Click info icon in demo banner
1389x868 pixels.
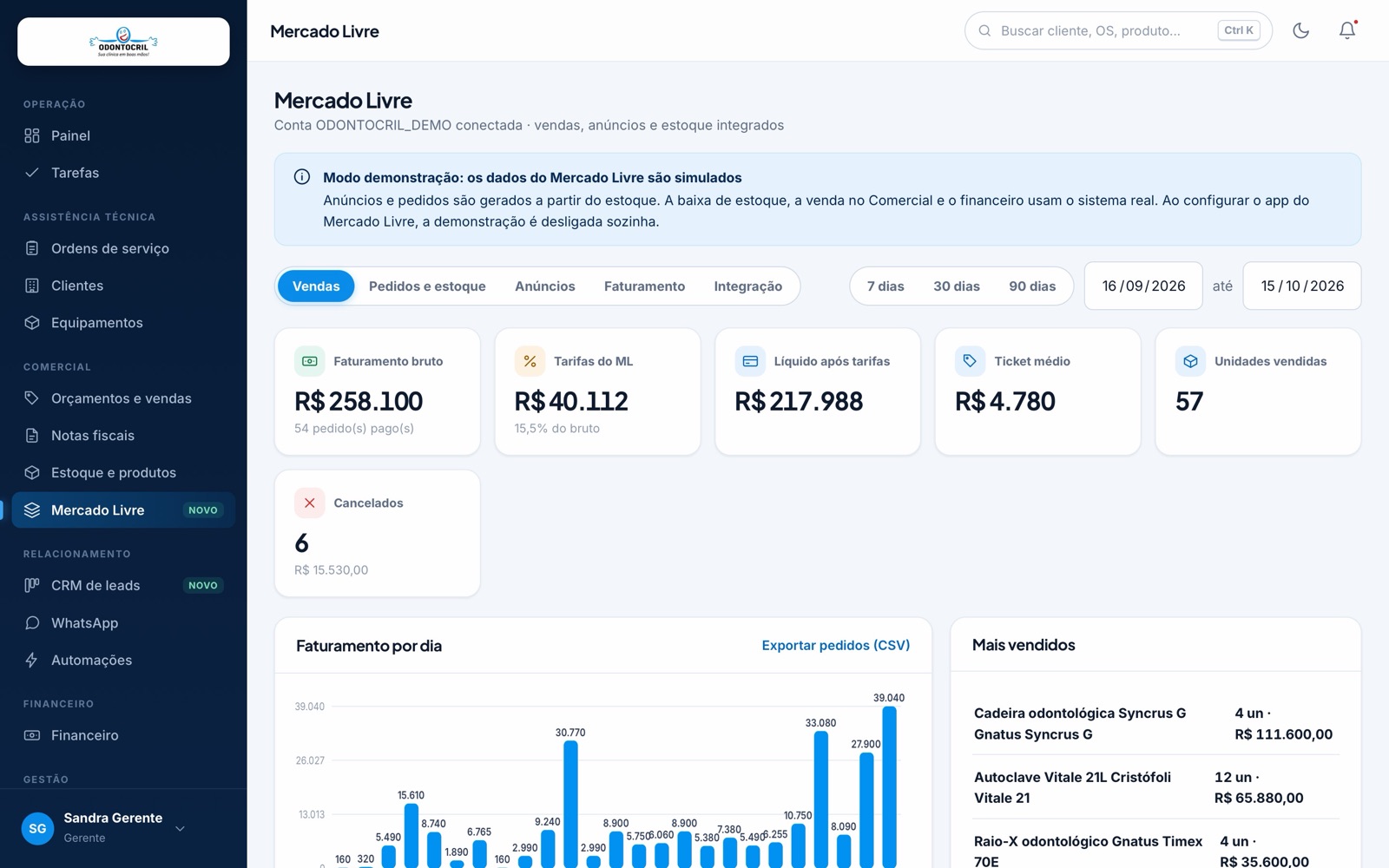click(x=302, y=177)
